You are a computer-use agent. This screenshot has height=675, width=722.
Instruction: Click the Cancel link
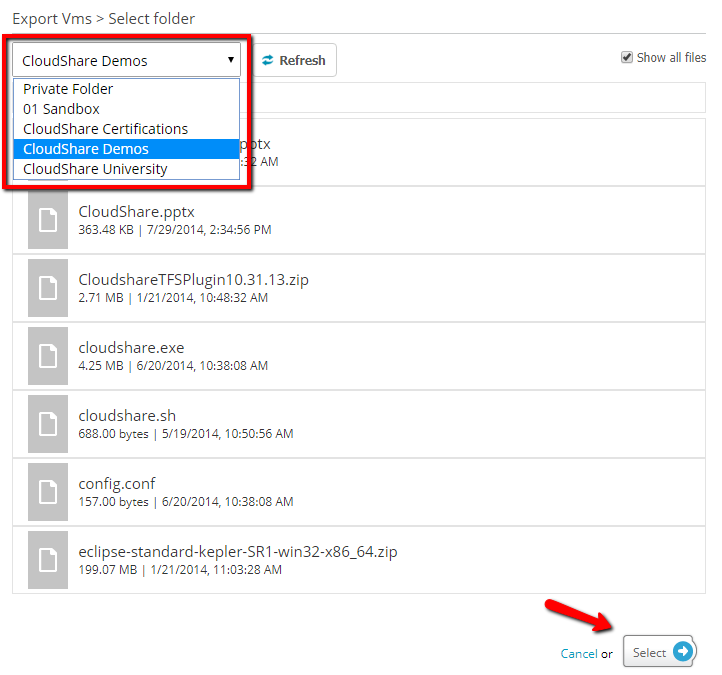pos(579,654)
